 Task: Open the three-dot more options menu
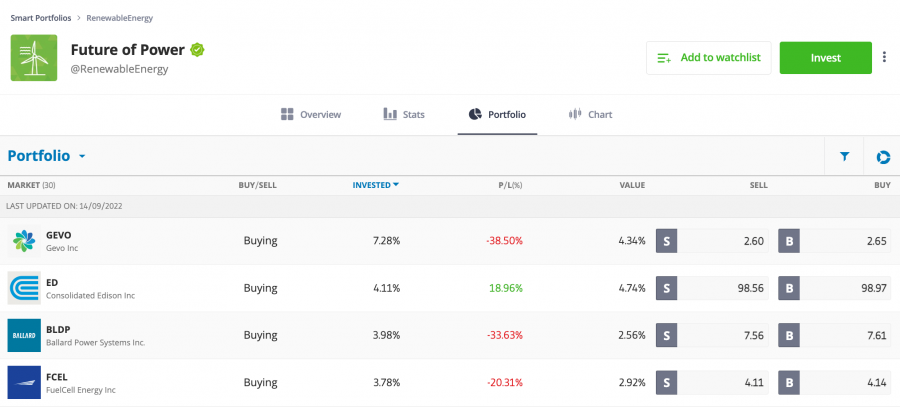coord(884,57)
